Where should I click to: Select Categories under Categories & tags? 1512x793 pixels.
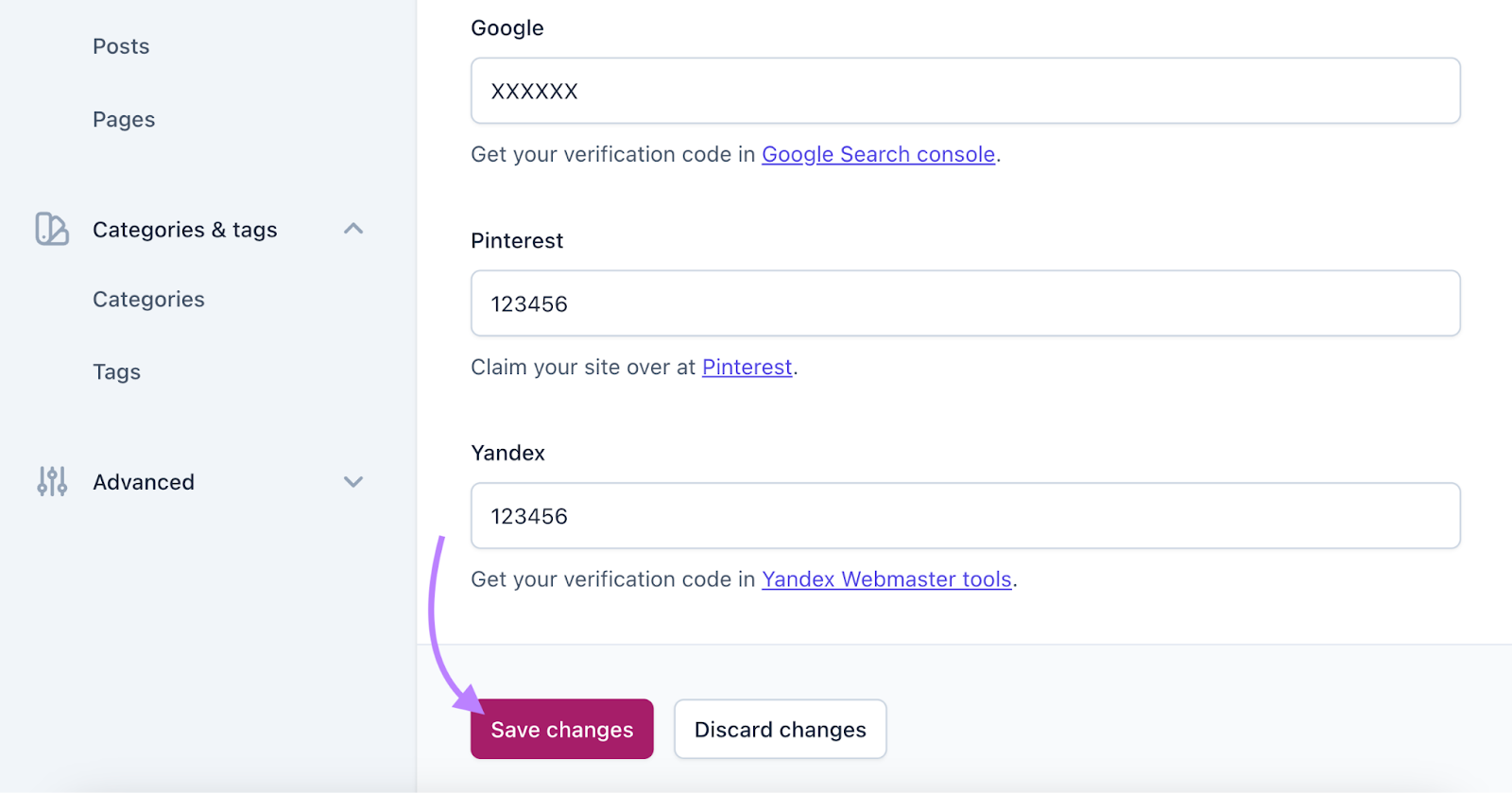147,299
